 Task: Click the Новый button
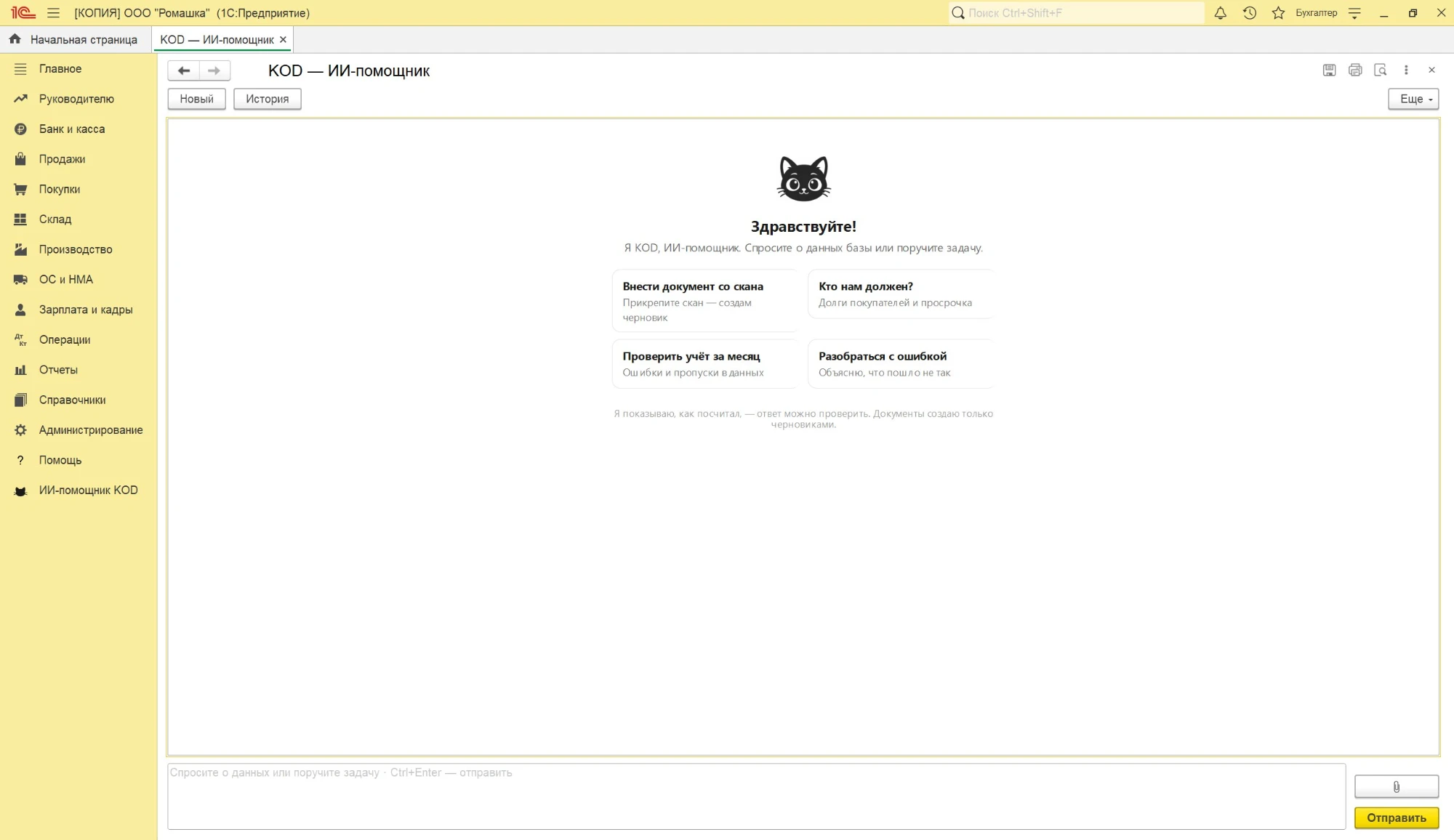[x=196, y=99]
